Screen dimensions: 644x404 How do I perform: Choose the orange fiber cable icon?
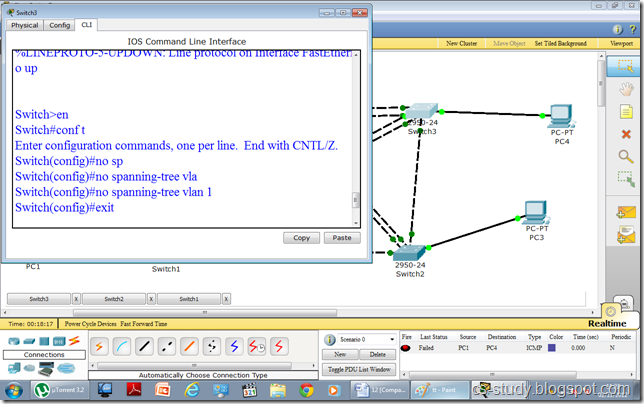coord(188,346)
